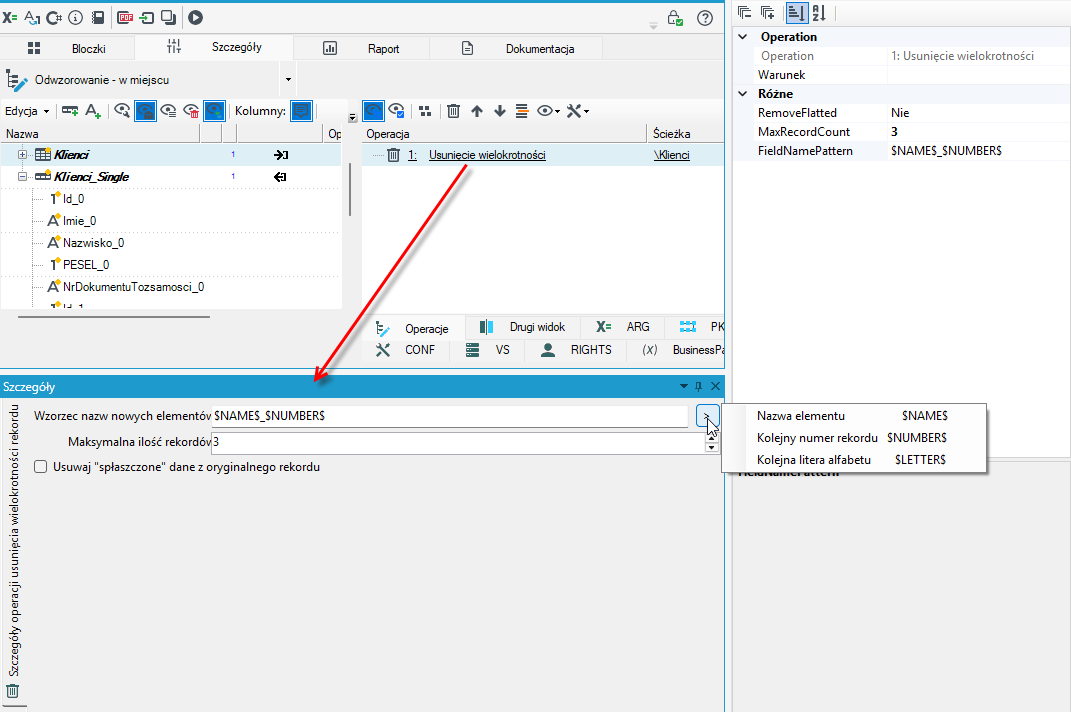Select 'Kolejna litera alfabetu' menu entry
1071x712 pixels.
click(x=854, y=460)
